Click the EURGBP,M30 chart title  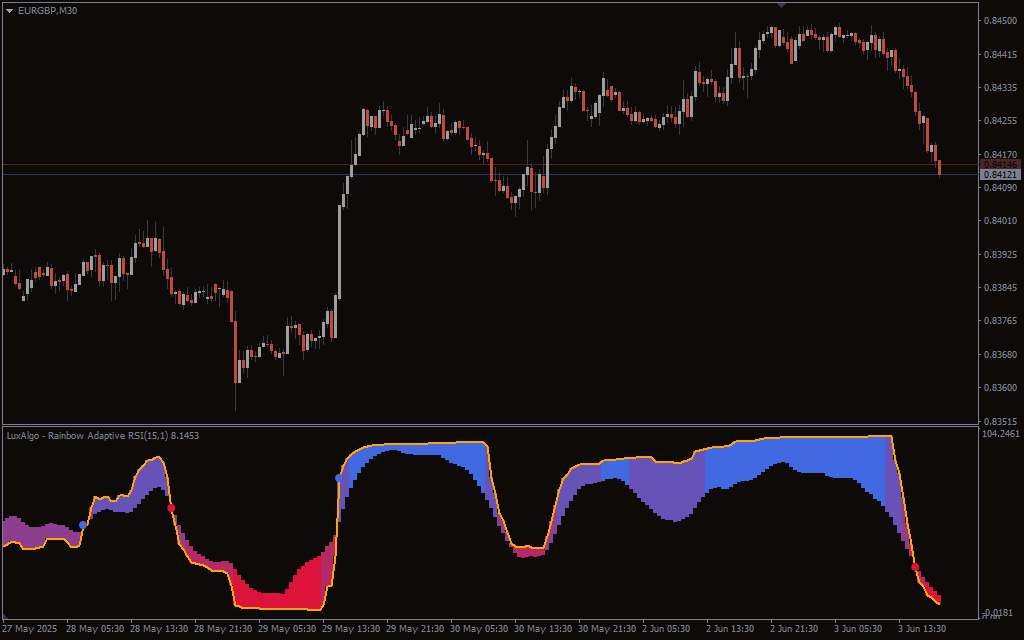pyautogui.click(x=47, y=10)
